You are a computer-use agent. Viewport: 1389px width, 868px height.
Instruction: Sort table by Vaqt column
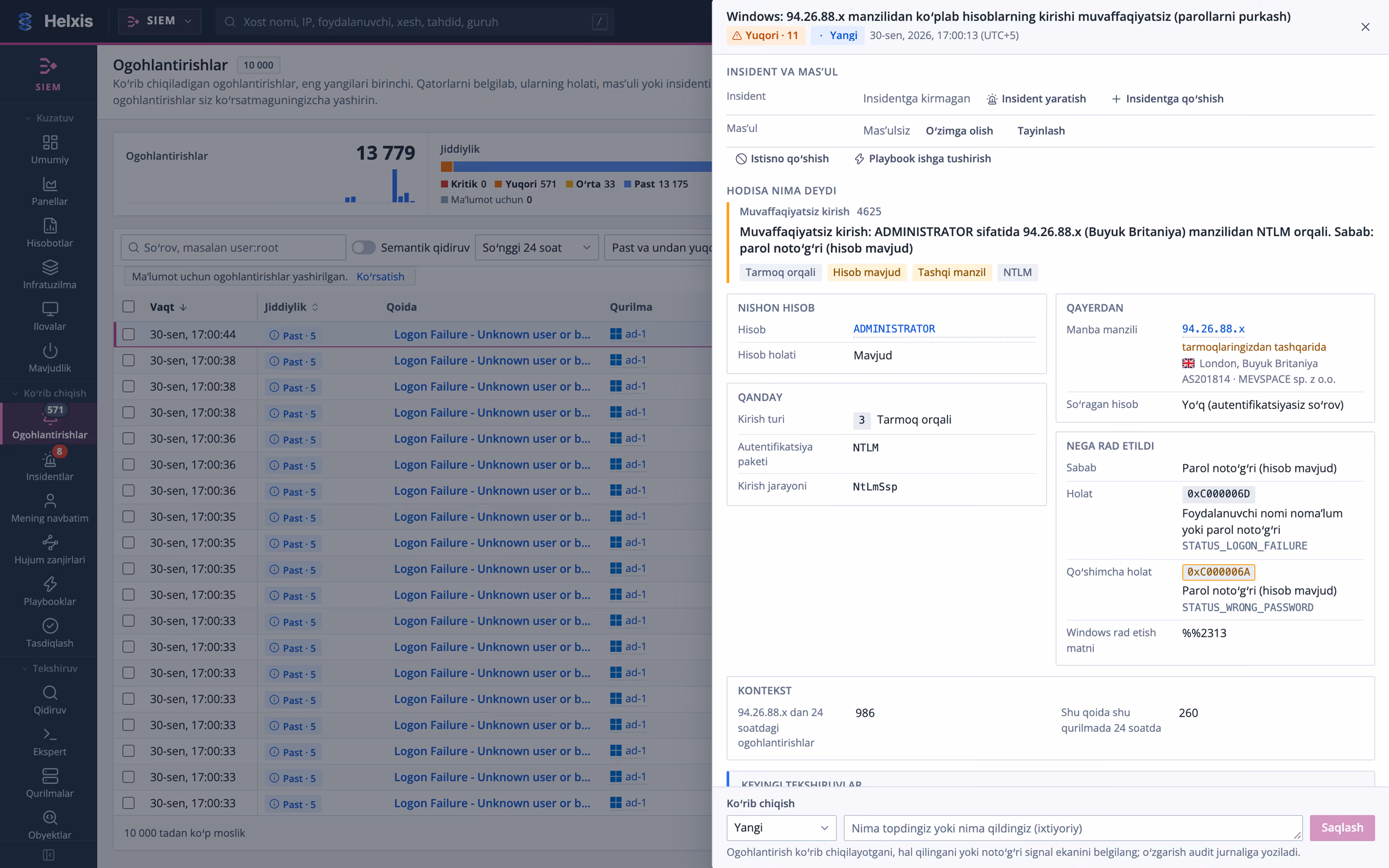(x=168, y=307)
